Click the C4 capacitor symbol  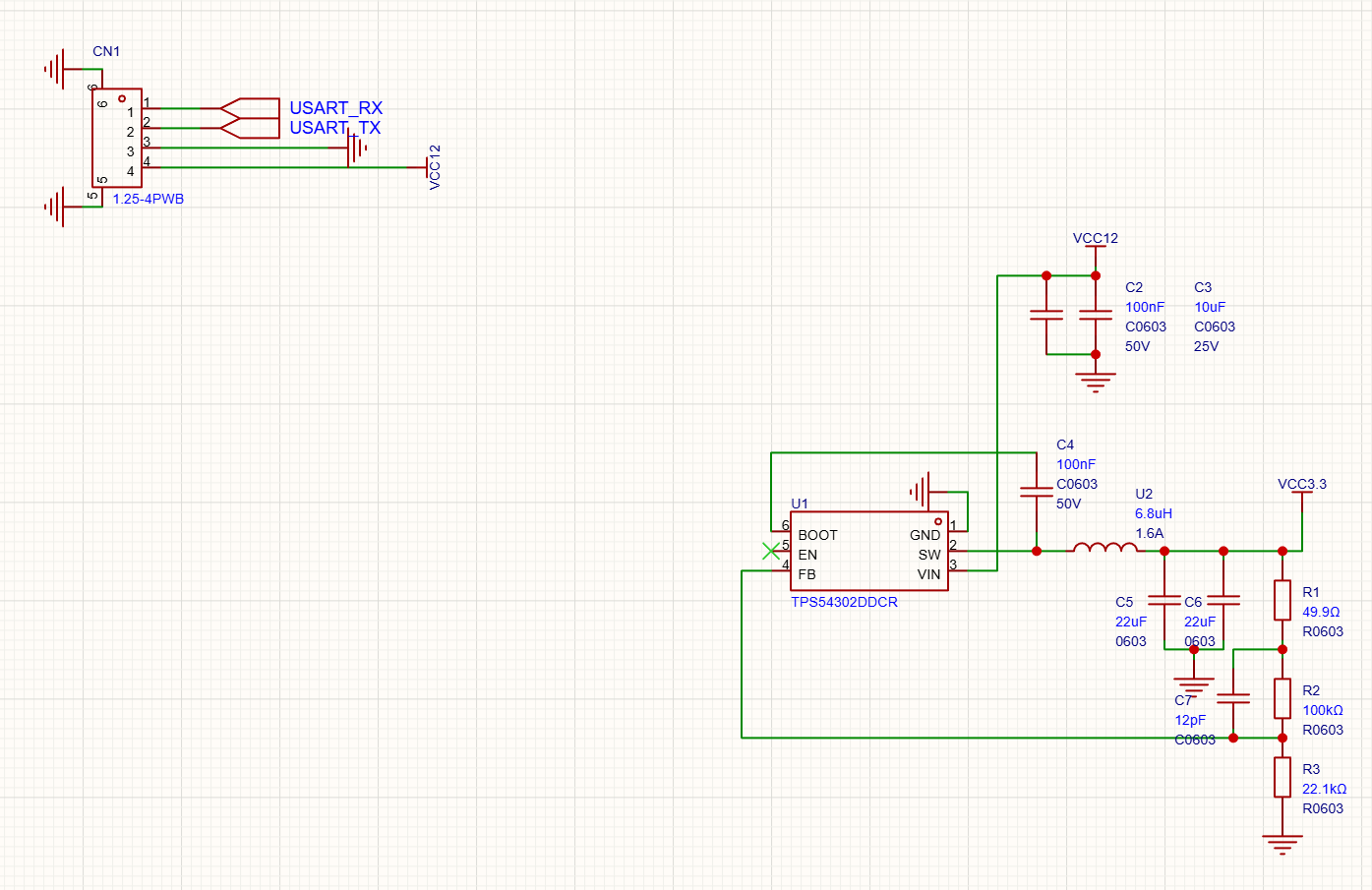[x=1036, y=492]
